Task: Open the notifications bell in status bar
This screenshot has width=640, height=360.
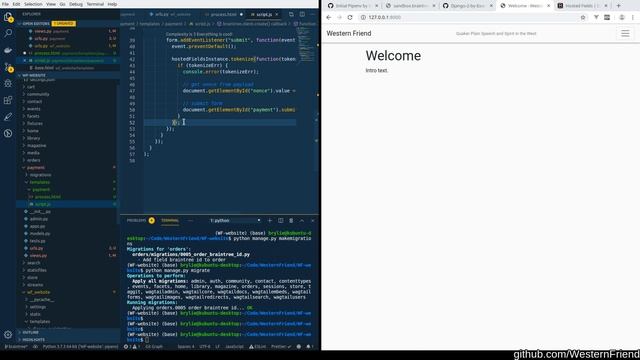Action: pyautogui.click(x=310, y=347)
